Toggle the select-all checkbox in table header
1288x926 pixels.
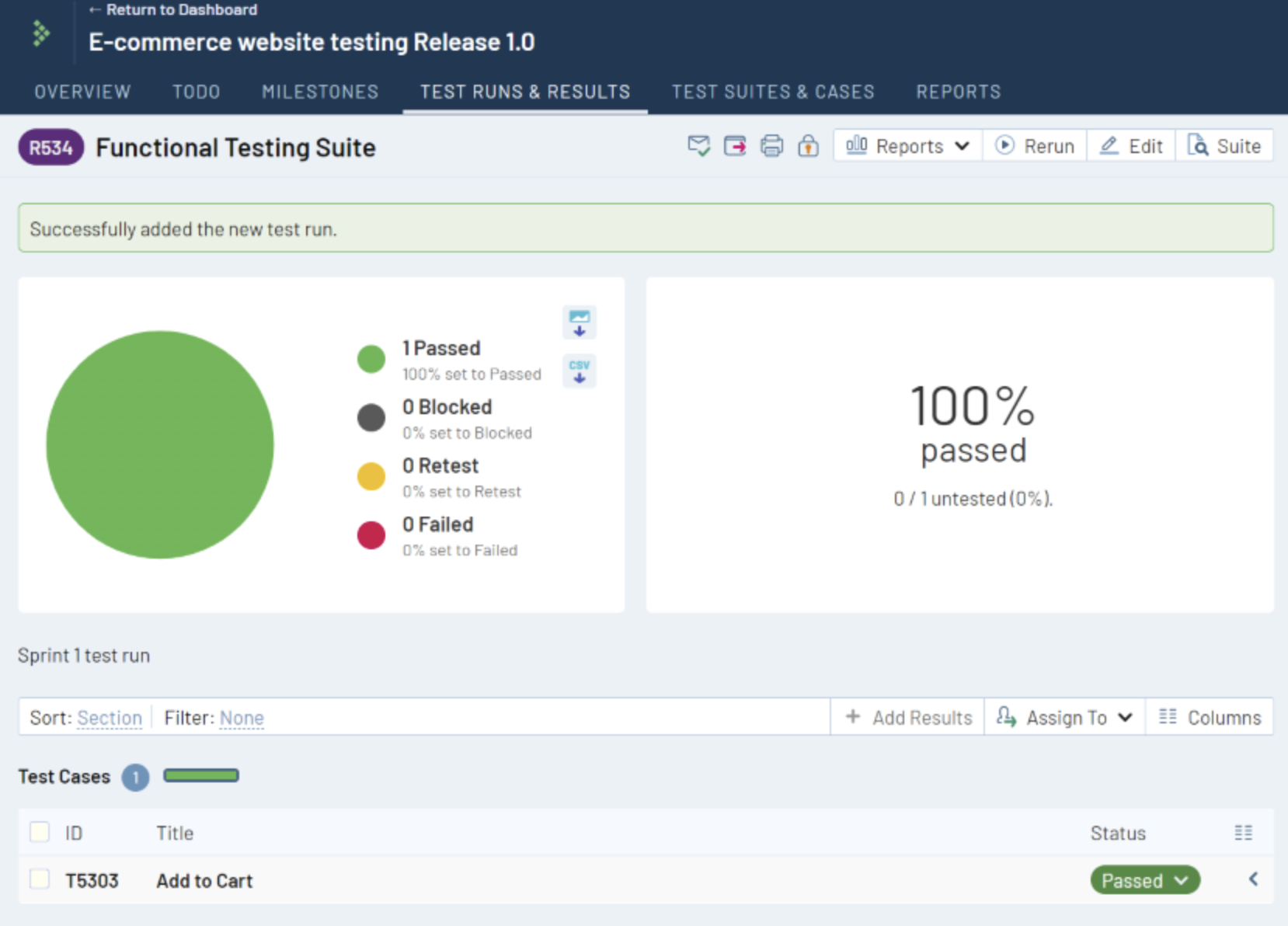[x=40, y=832]
